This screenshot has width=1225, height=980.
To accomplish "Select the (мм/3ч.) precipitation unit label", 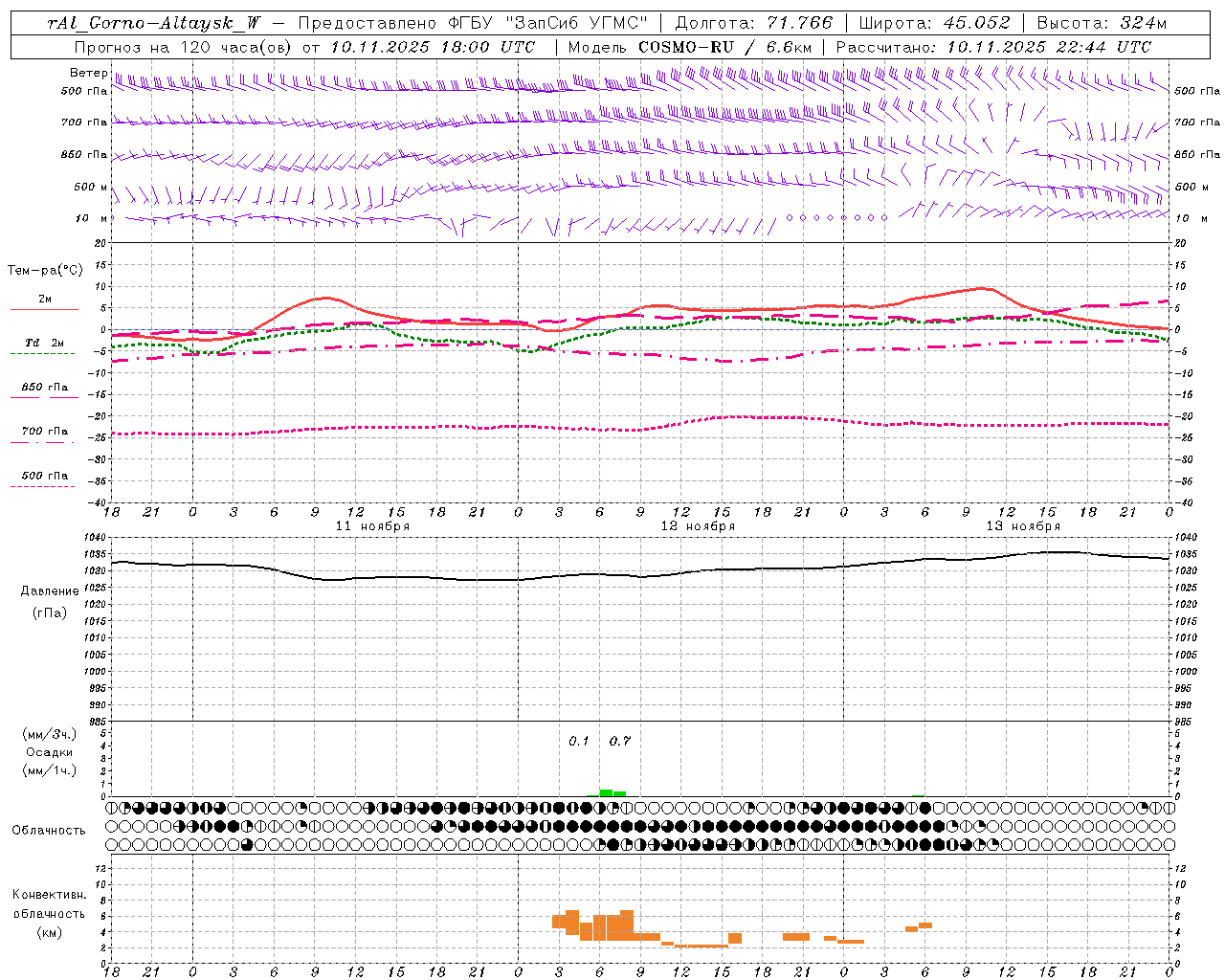I will pyautogui.click(x=50, y=734).
